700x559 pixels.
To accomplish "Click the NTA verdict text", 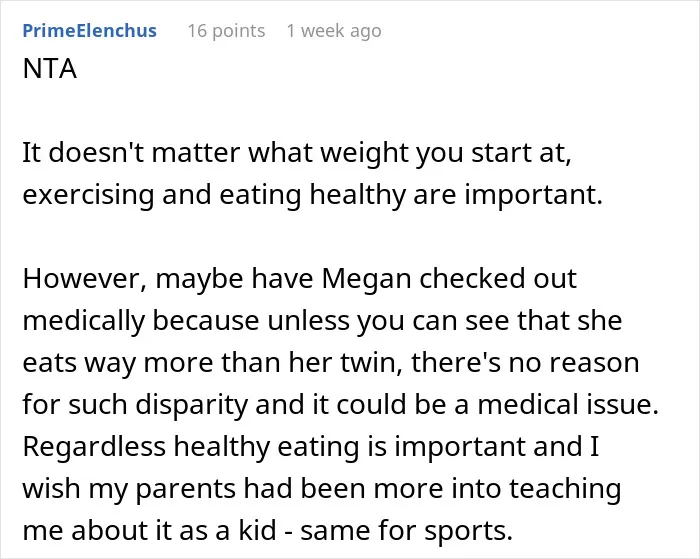I will (50, 69).
